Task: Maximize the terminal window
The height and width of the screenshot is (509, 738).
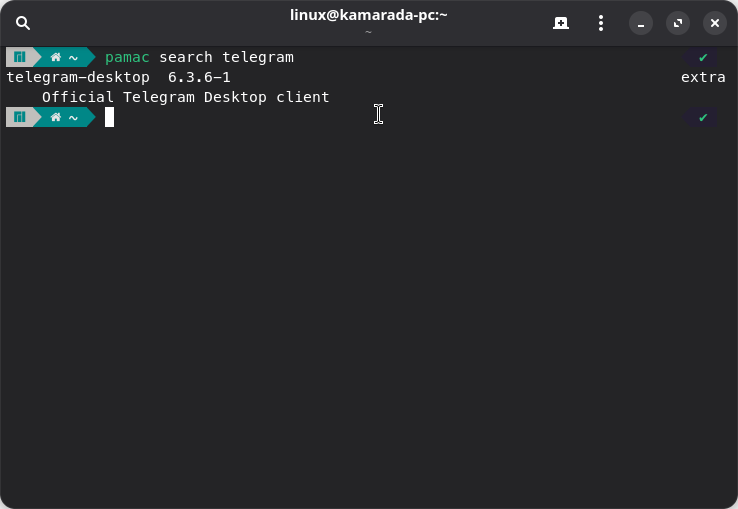Action: click(678, 23)
